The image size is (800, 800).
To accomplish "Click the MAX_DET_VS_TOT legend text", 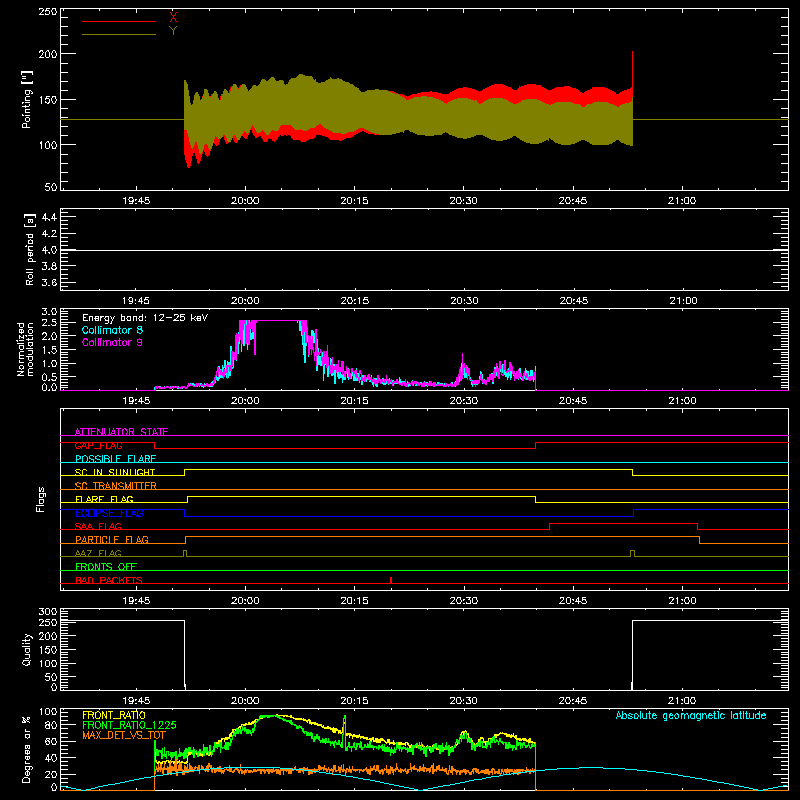I will point(123,735).
